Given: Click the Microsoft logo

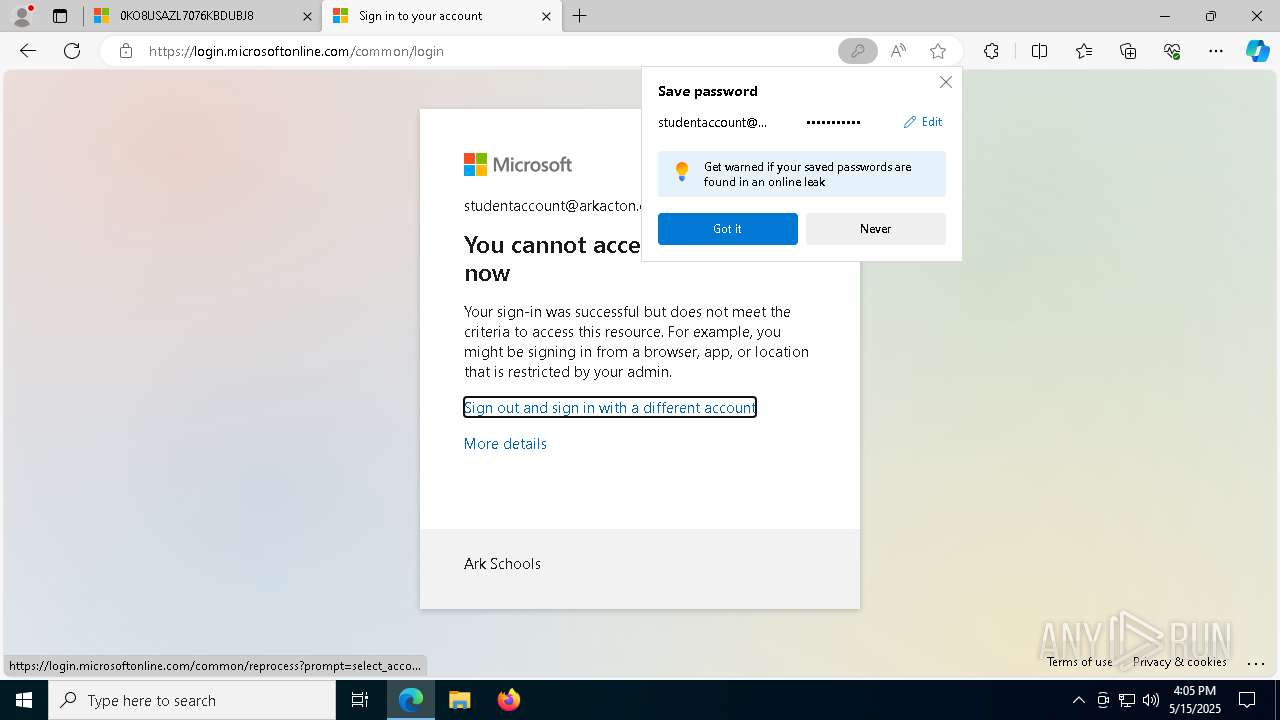Looking at the screenshot, I should [x=518, y=164].
